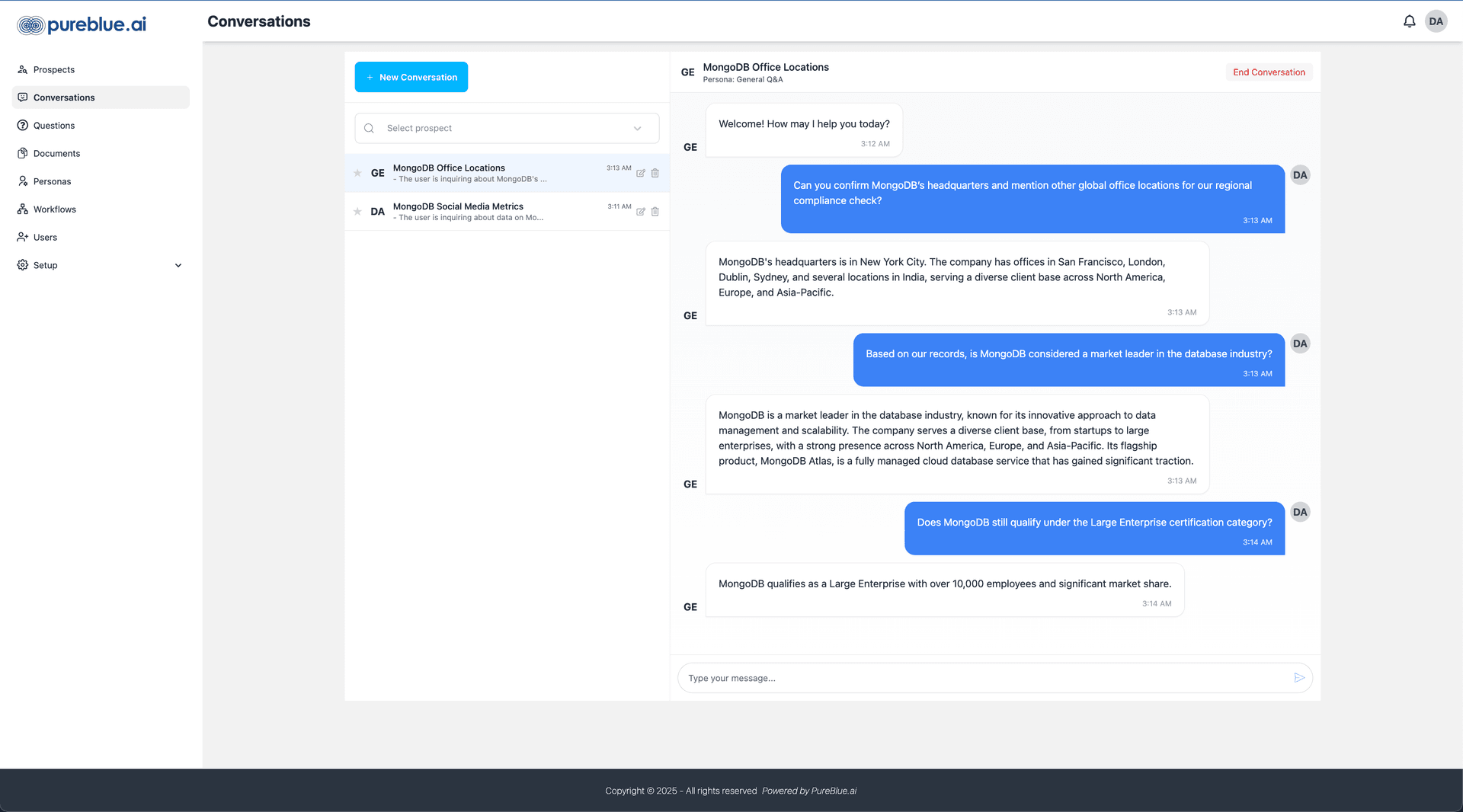Send message using paper plane icon
This screenshot has width=1463, height=812.
[x=1299, y=678]
